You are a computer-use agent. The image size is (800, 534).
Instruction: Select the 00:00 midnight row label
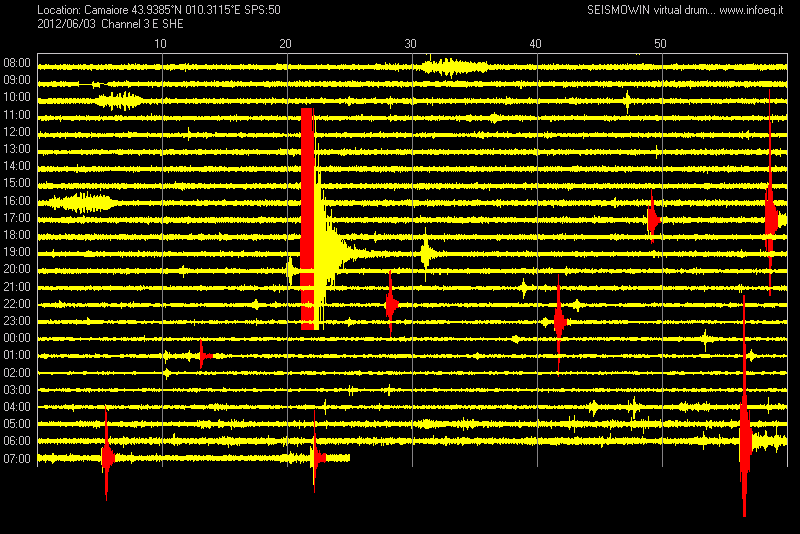click(x=17, y=338)
